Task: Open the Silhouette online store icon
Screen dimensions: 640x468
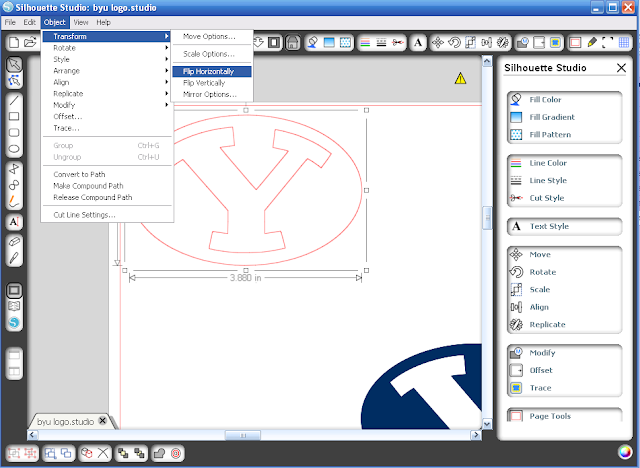Action: pyautogui.click(x=14, y=322)
